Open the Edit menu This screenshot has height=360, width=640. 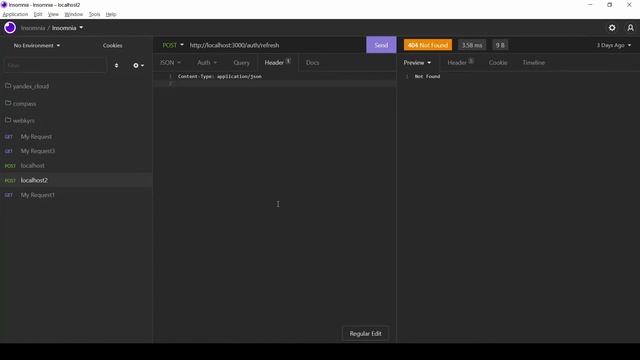(x=38, y=14)
